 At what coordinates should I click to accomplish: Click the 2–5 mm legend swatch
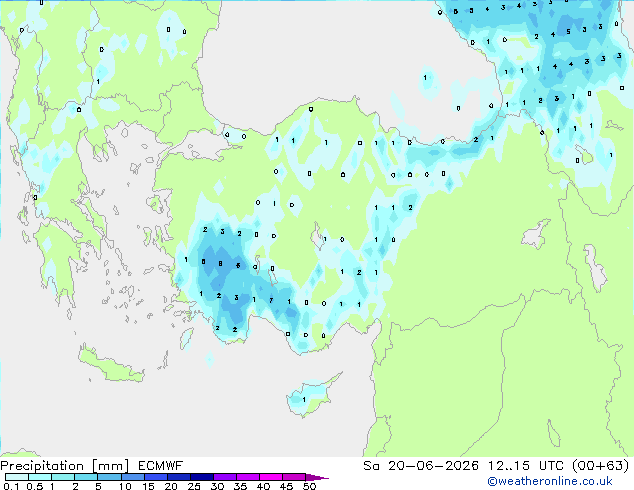pyautogui.click(x=86, y=477)
